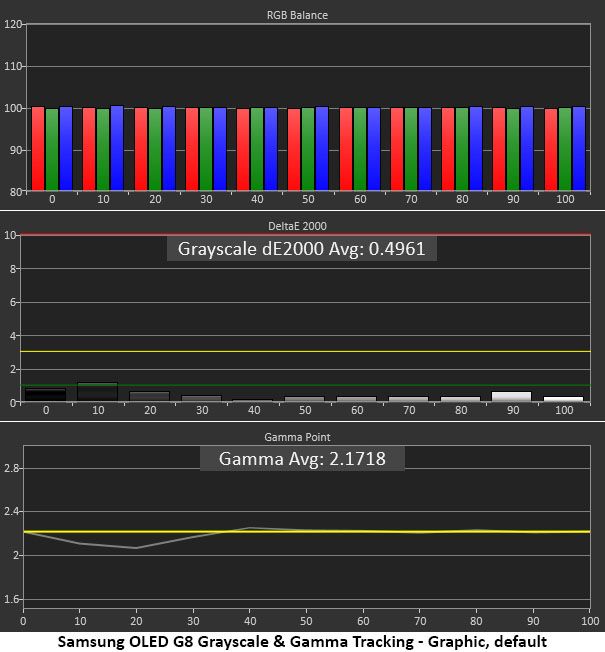Click the DeltaE bar at 30
Viewport: 605px width, 652px height.
pos(202,398)
